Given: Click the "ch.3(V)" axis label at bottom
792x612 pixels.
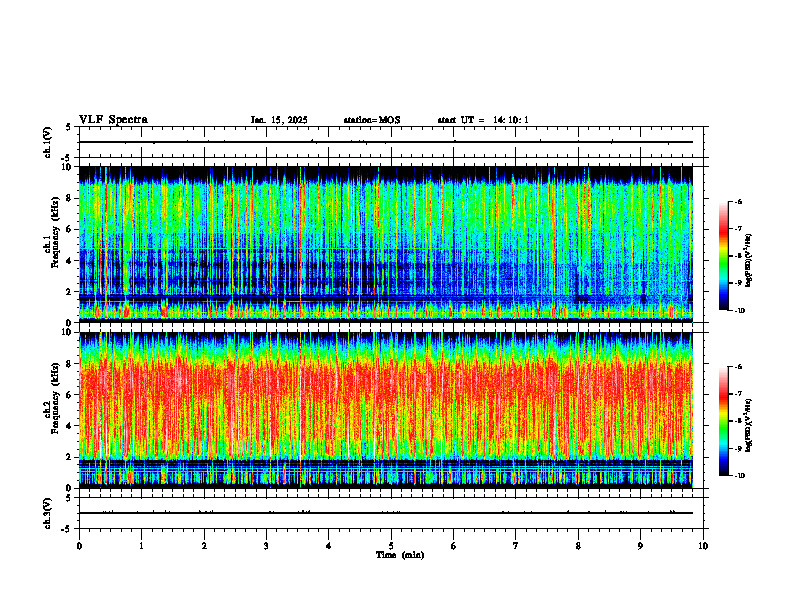Looking at the screenshot, I should [x=48, y=513].
